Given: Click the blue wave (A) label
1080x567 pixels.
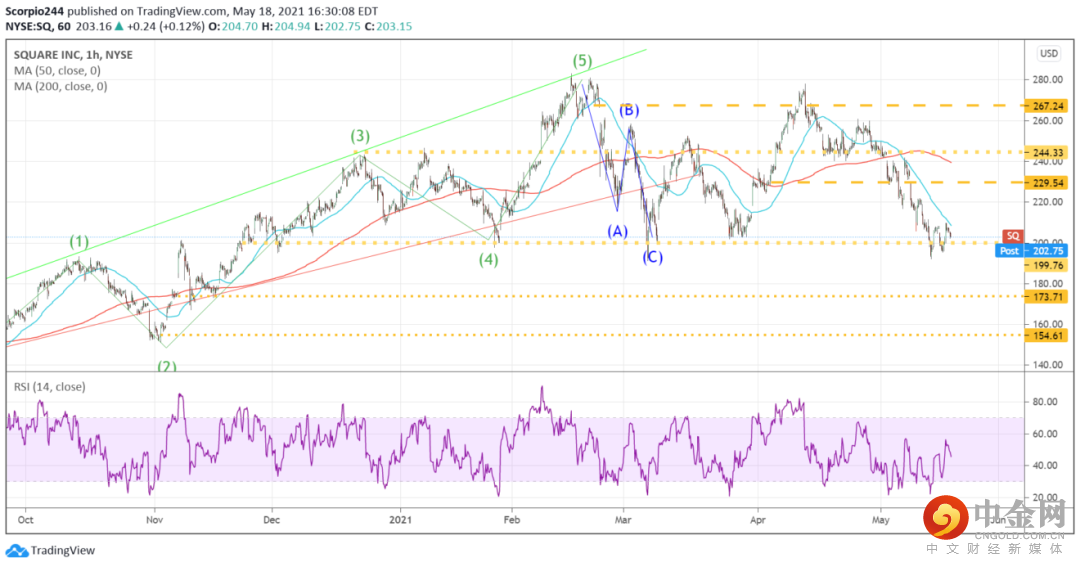Looking at the screenshot, I should click(x=618, y=231).
